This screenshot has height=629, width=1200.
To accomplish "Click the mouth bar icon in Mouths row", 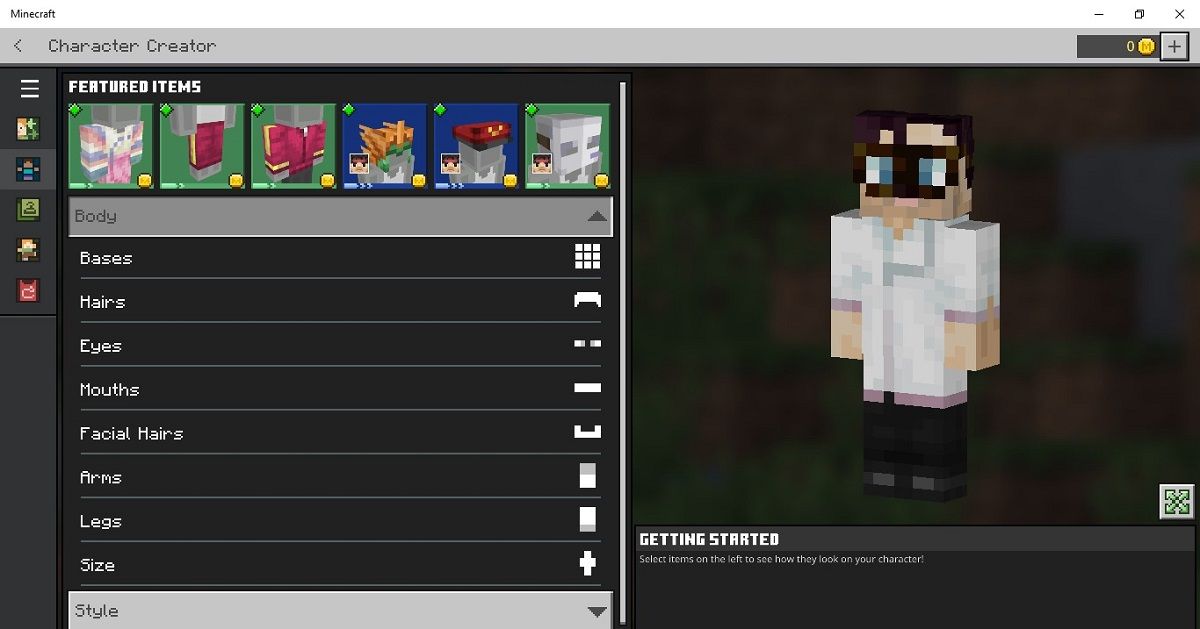I will (588, 388).
